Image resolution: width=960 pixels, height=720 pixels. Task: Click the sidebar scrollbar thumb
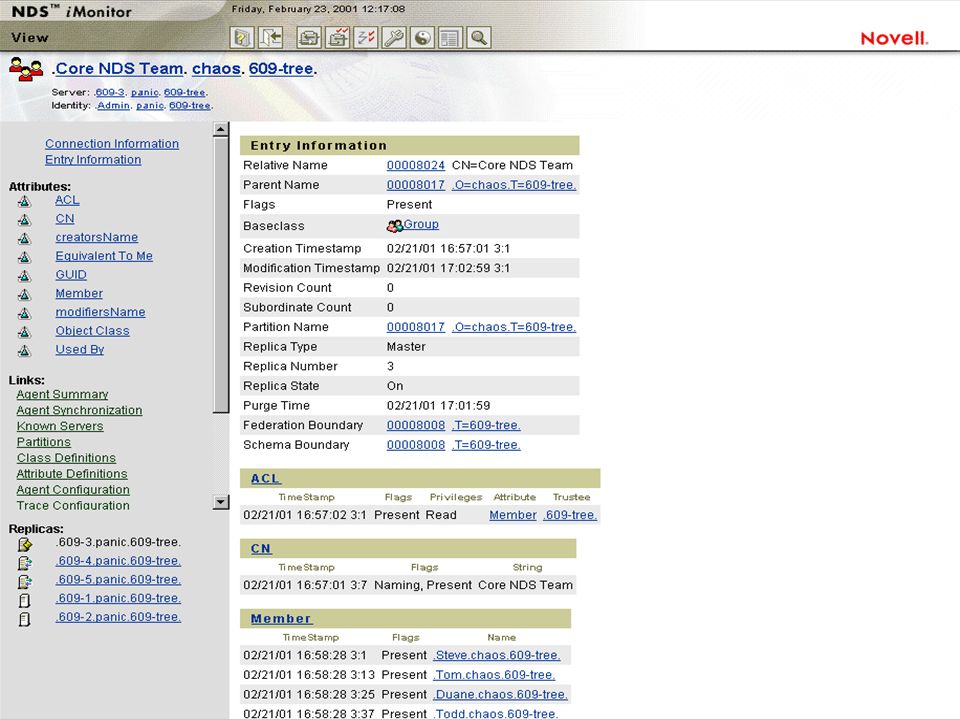[x=220, y=276]
